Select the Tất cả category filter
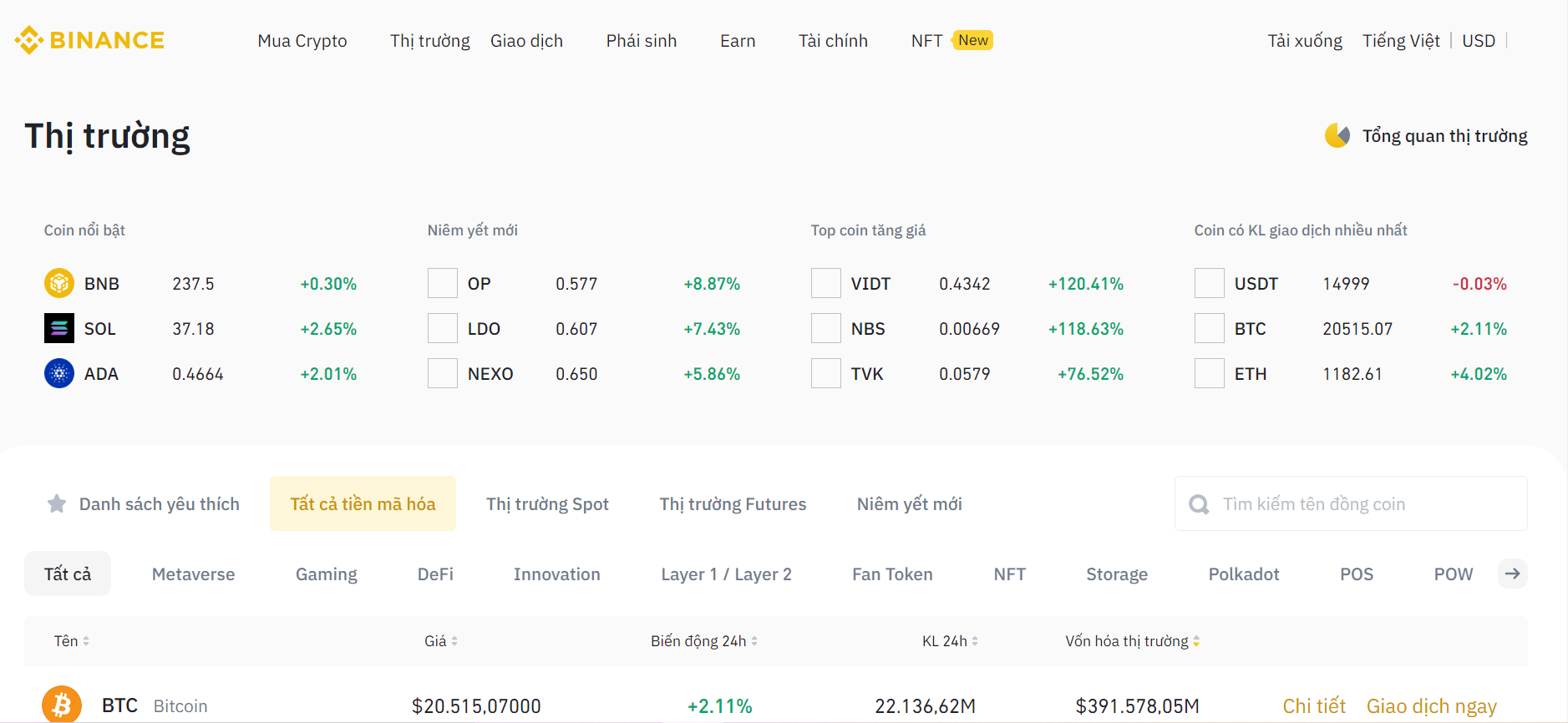The height and width of the screenshot is (723, 1568). click(x=68, y=574)
